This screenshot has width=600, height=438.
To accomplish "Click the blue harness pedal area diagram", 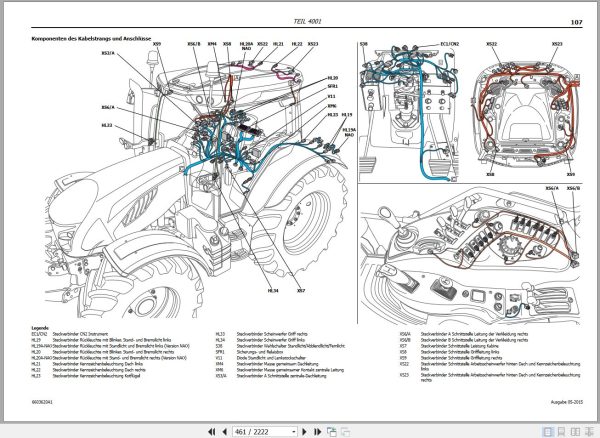I will click(409, 112).
